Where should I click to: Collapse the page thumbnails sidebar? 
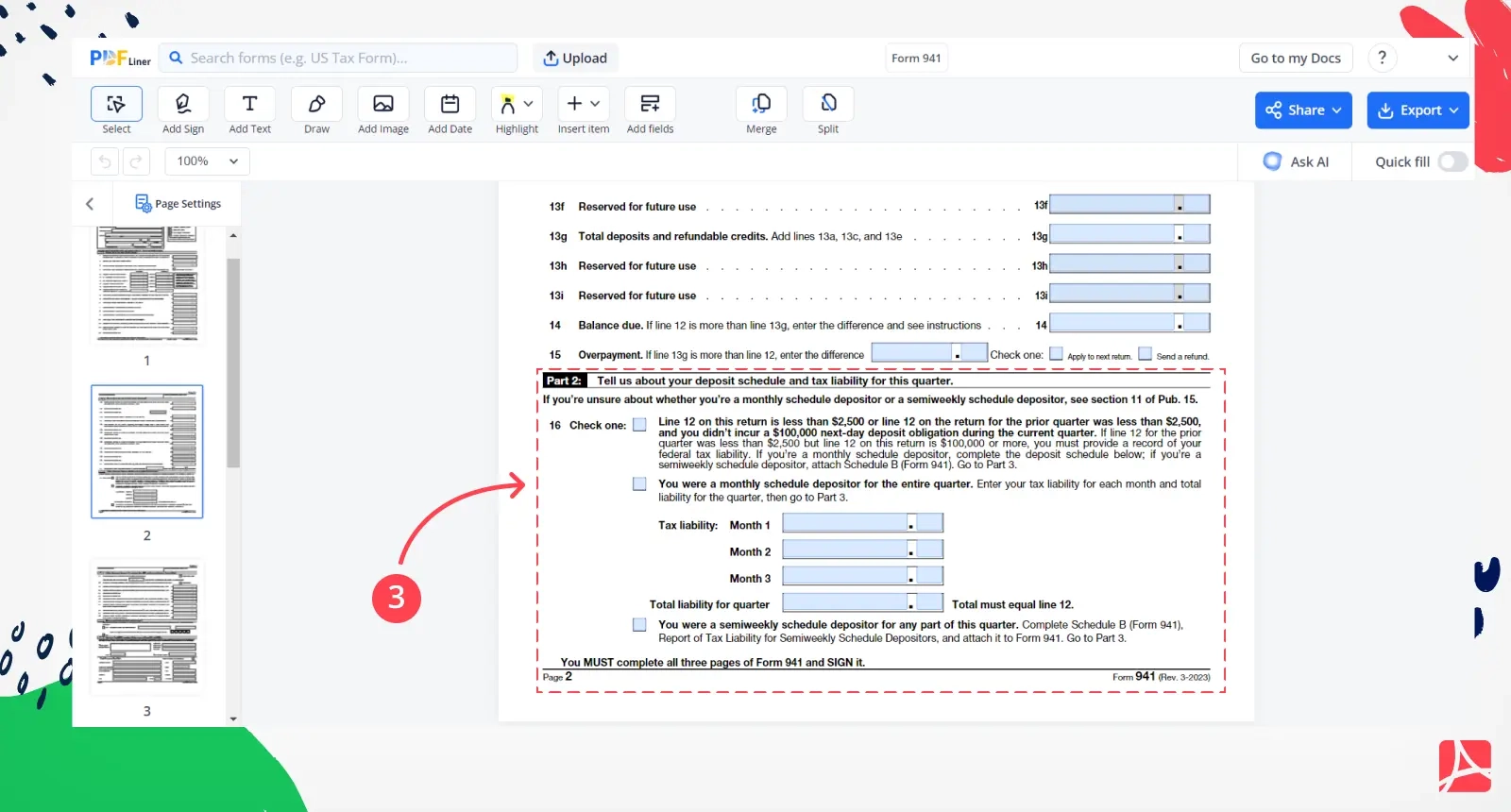[x=90, y=203]
